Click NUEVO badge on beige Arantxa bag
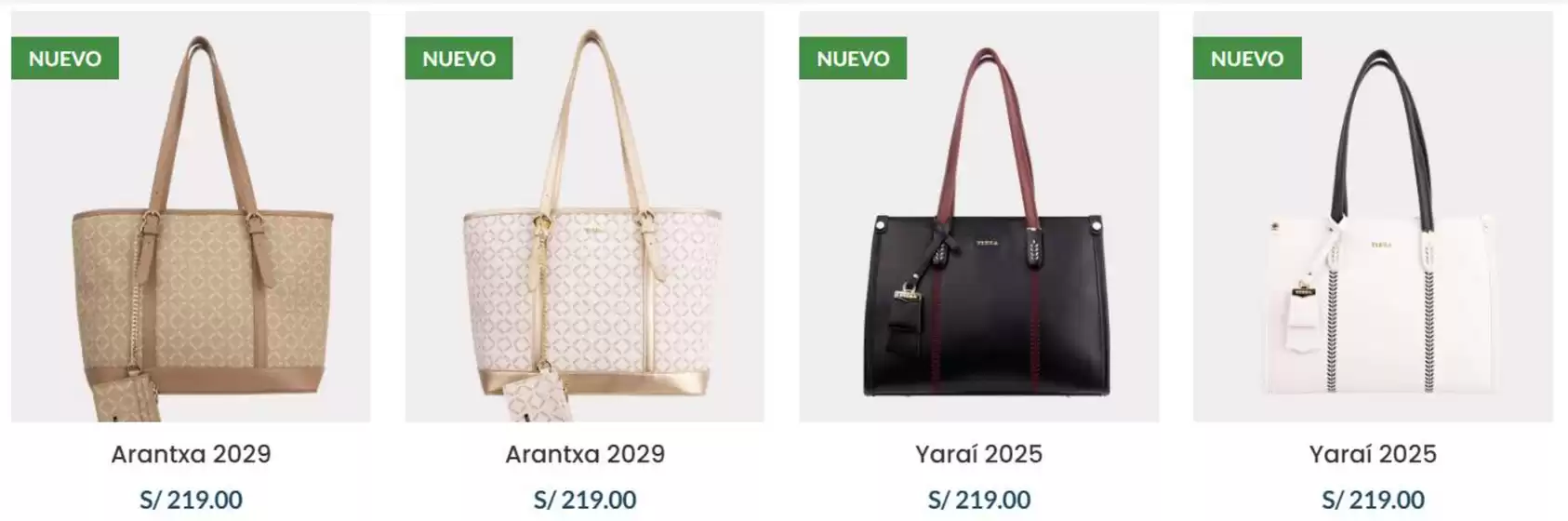 [65, 58]
